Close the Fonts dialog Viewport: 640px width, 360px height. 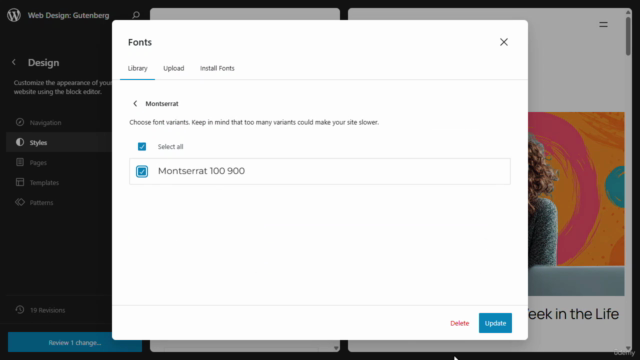pos(504,42)
